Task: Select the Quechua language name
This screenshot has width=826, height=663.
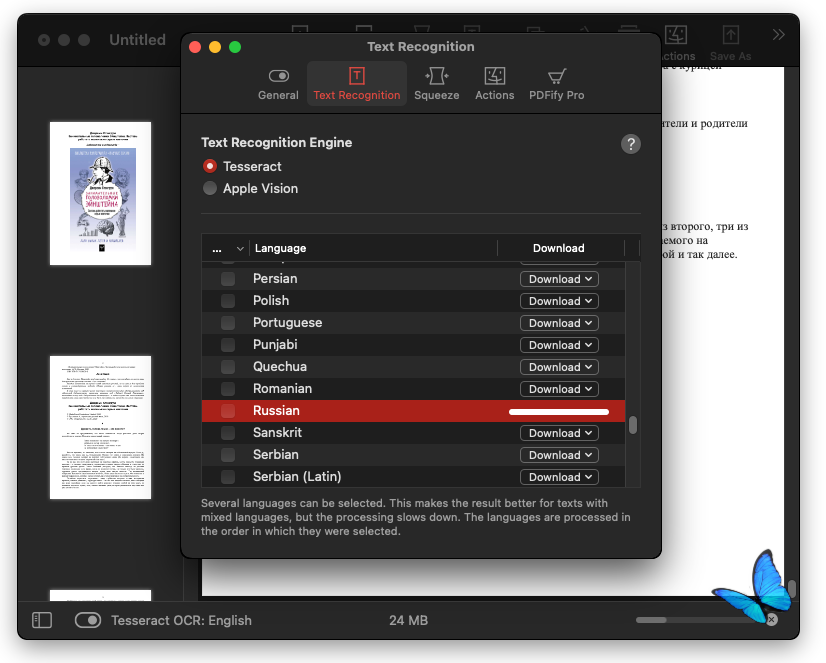Action: (280, 367)
